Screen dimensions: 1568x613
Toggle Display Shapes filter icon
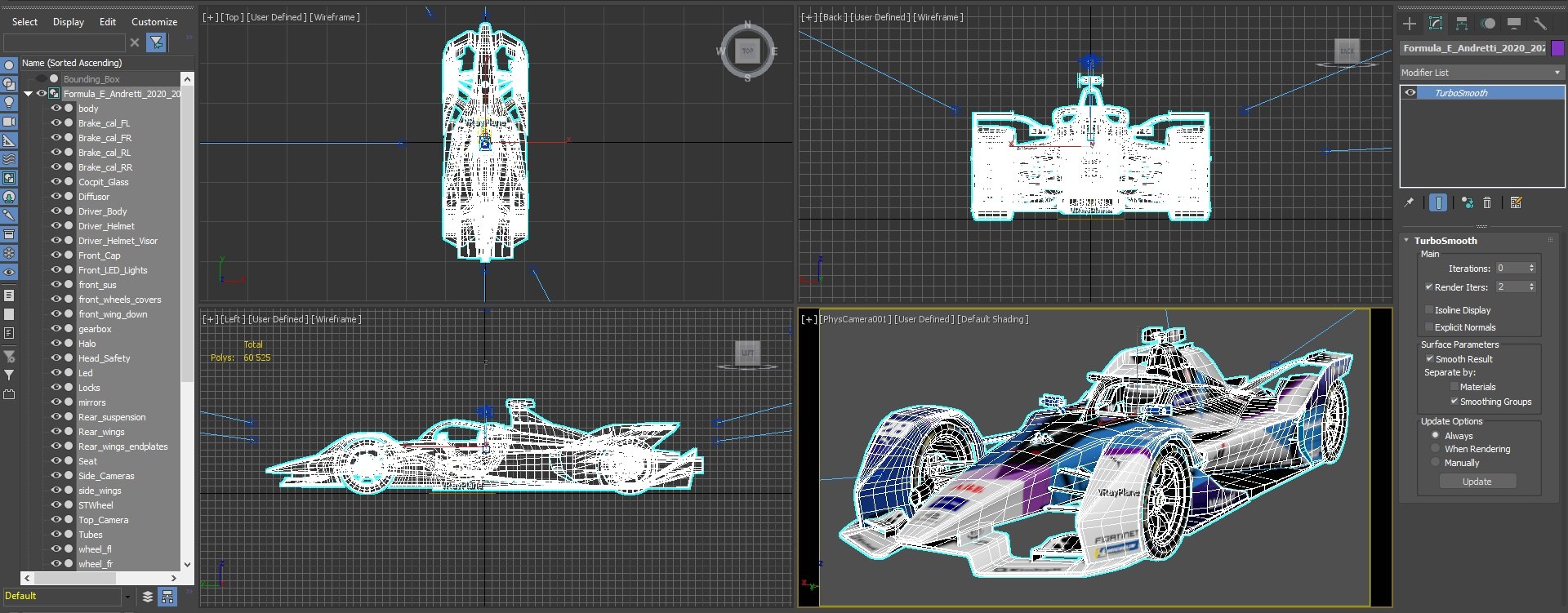tap(9, 84)
